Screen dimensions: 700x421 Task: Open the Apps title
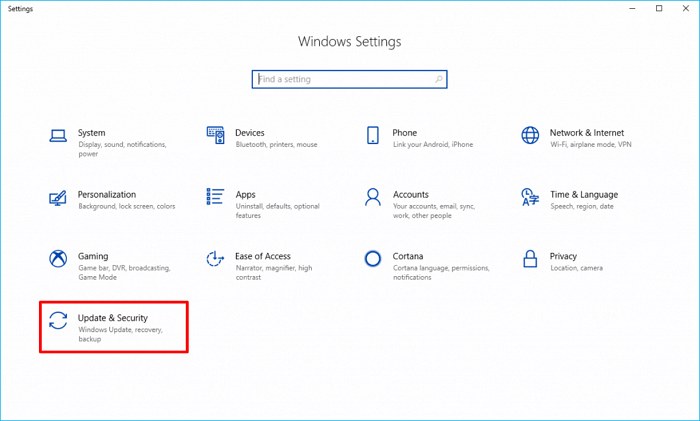click(x=246, y=195)
